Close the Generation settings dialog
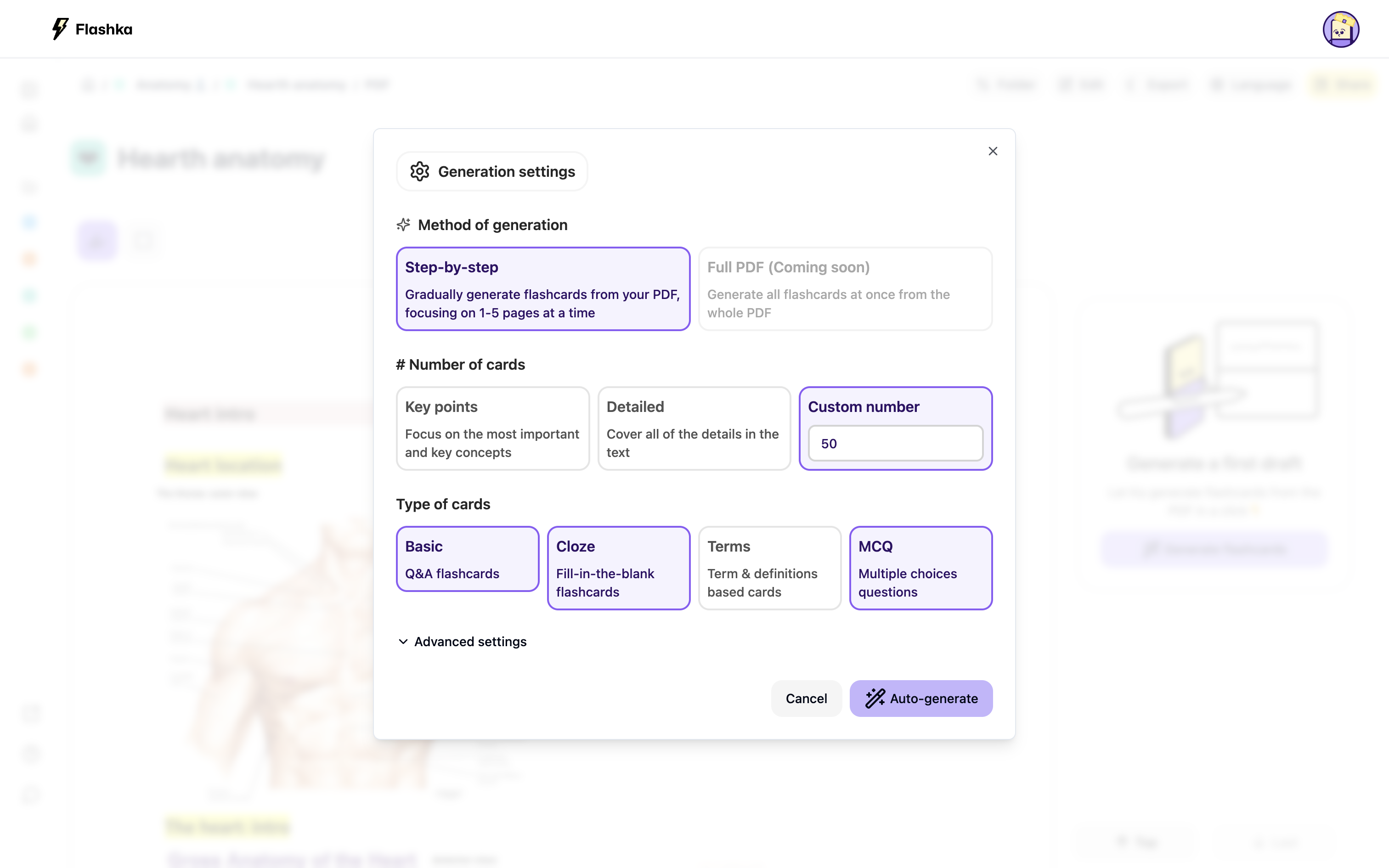The height and width of the screenshot is (868, 1389). click(993, 151)
